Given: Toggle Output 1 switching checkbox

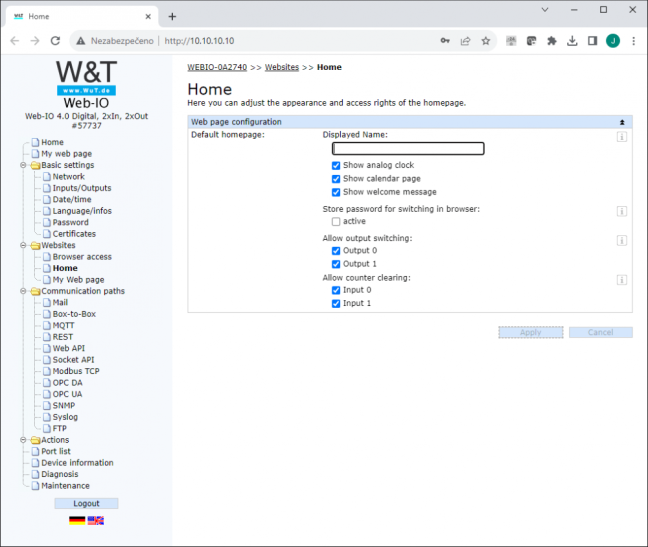Looking at the screenshot, I should pos(336,264).
